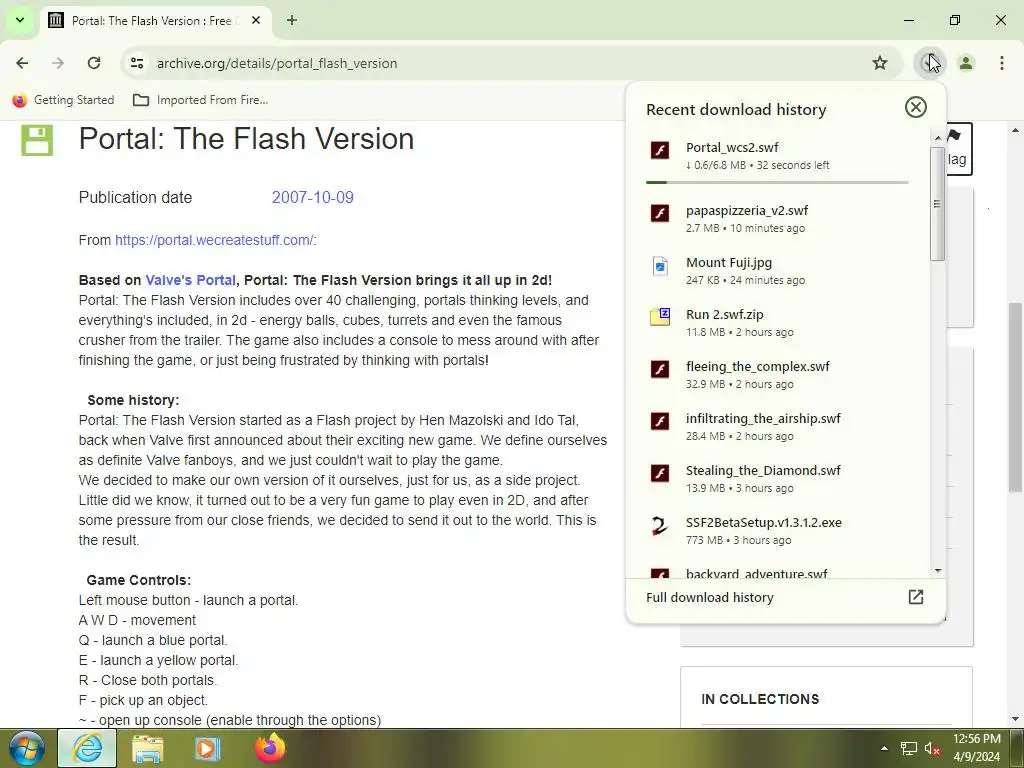Screen dimensions: 1024x768
Task: Click the browser back arrow
Action: pyautogui.click(x=22, y=63)
